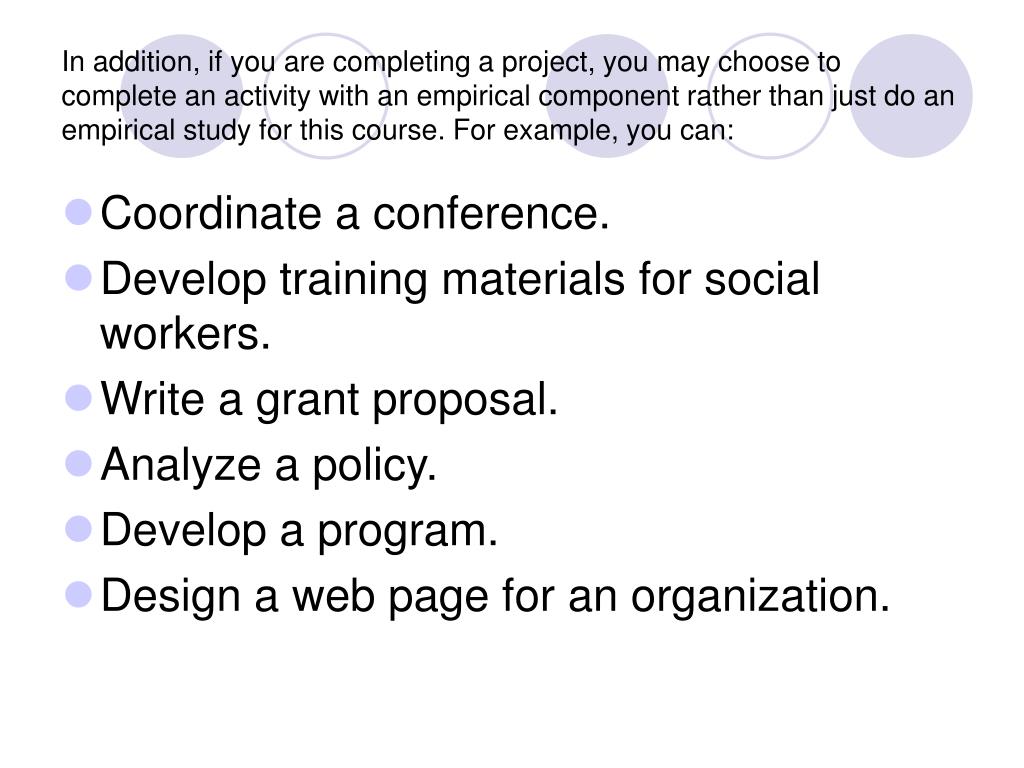
Task: Select the 'Write a grant proposal.' line
Action: [329, 400]
